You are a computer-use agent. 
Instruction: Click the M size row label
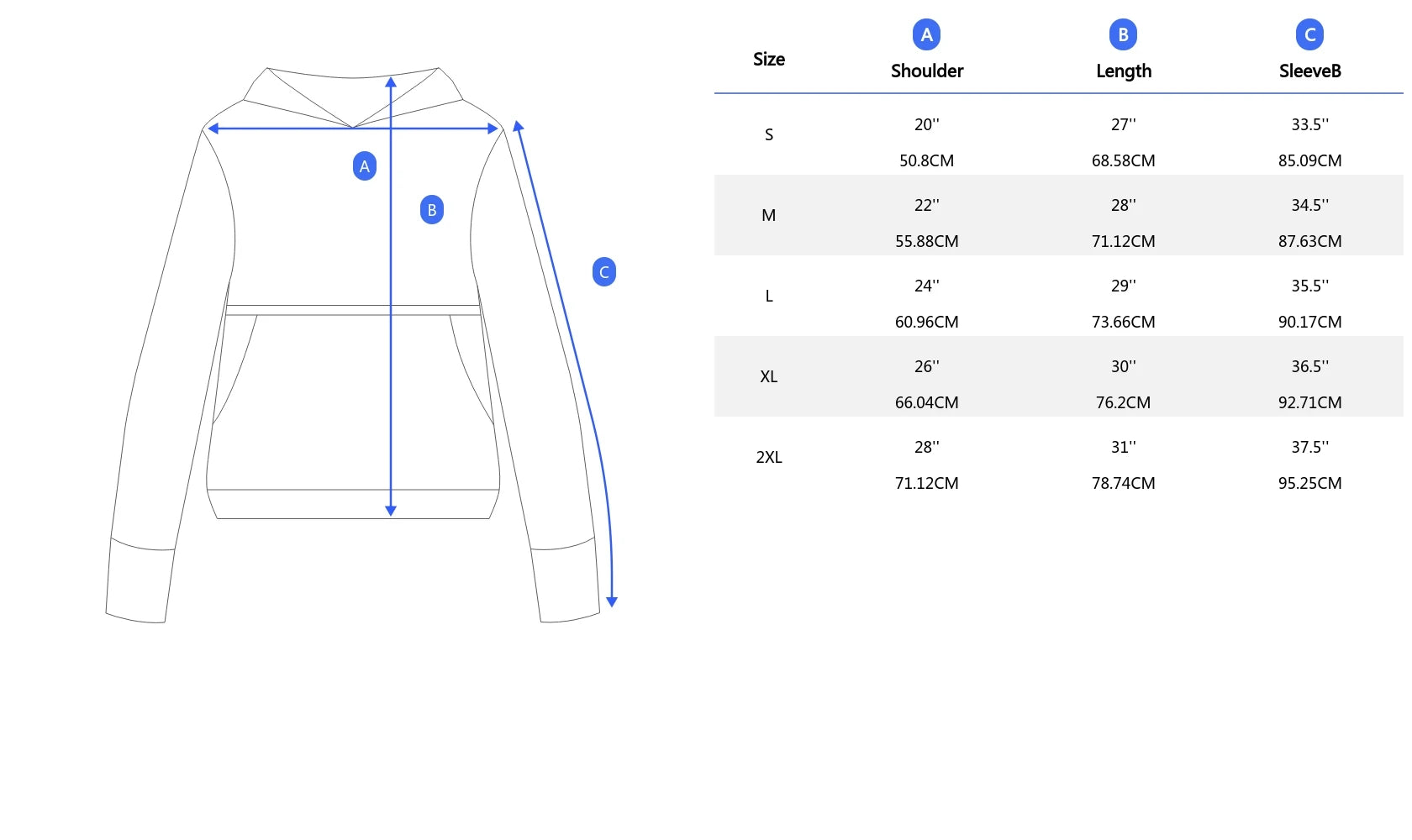click(x=768, y=215)
